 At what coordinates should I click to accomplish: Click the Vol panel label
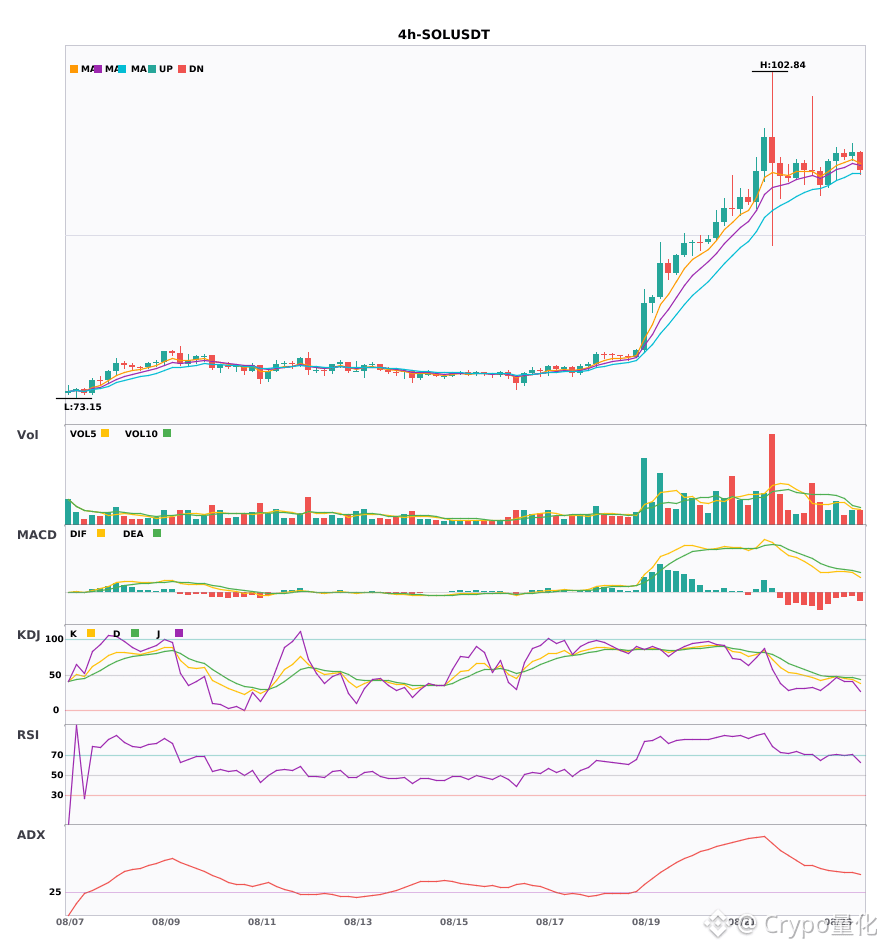[27, 435]
